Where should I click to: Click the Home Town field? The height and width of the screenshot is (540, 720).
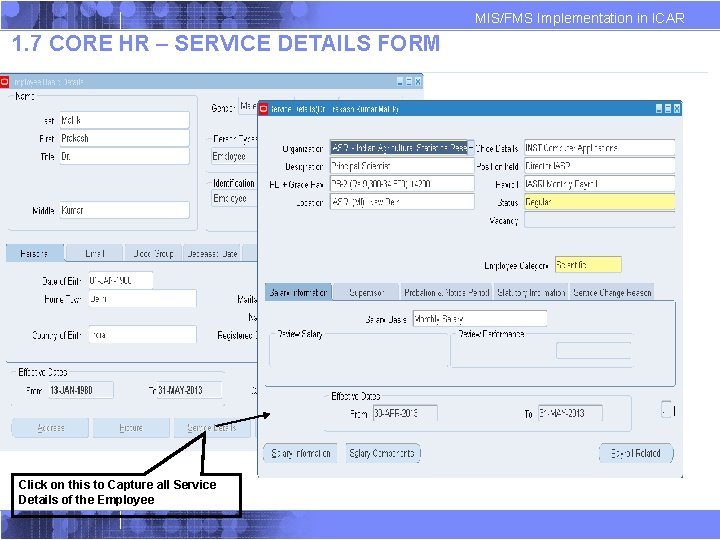click(x=142, y=298)
